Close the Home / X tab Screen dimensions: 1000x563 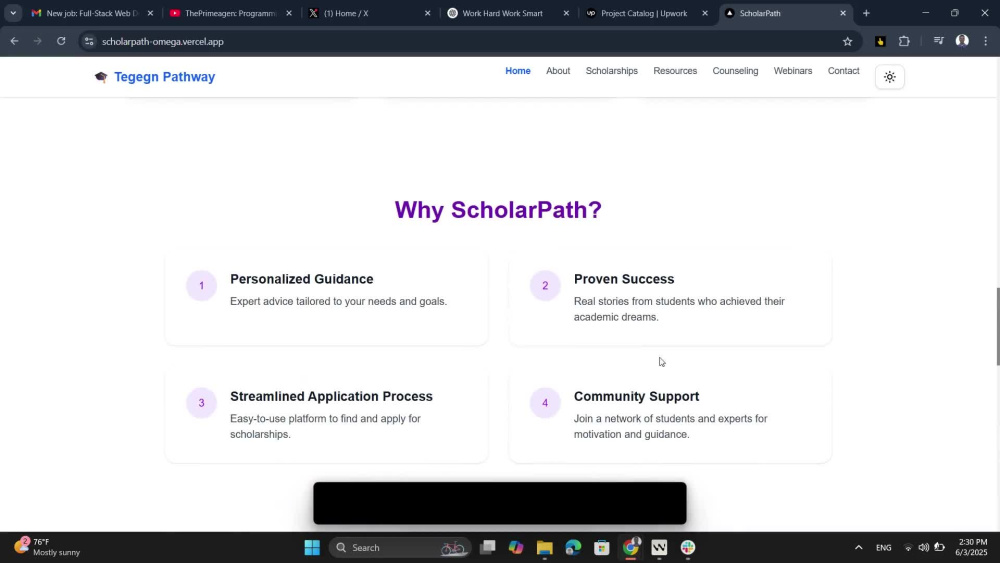(x=427, y=13)
